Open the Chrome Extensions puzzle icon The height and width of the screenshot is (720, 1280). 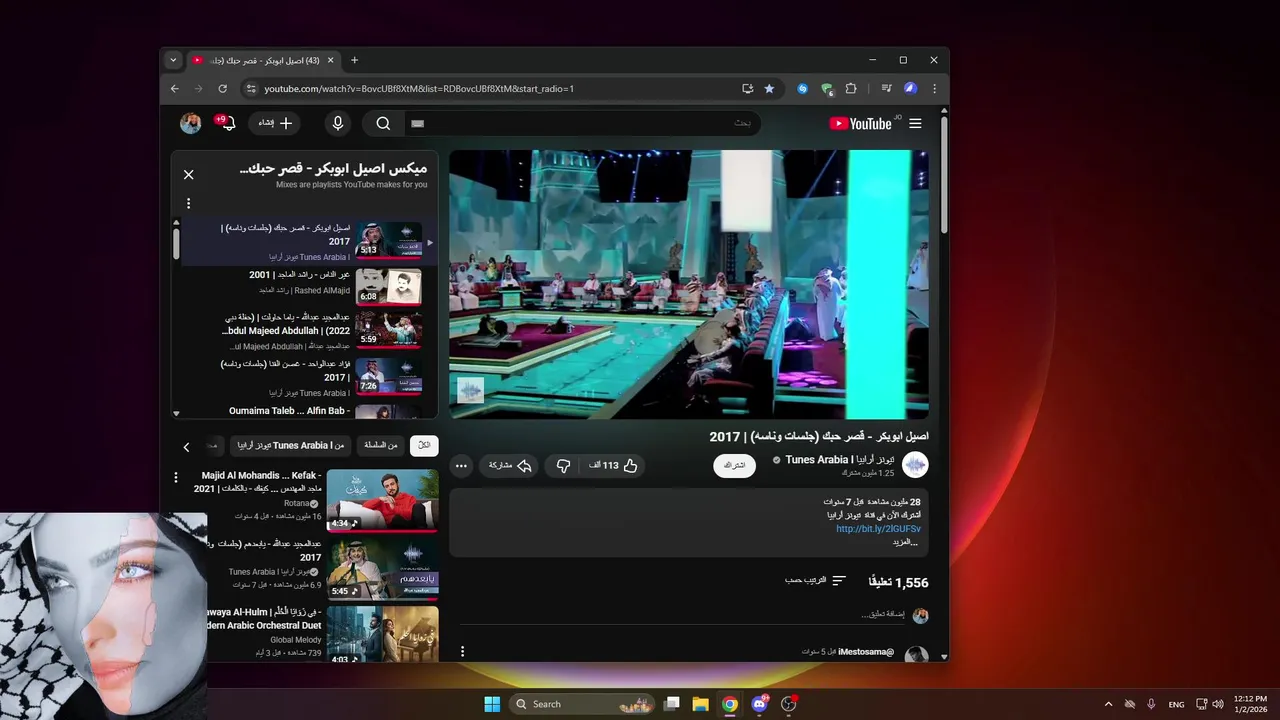pos(851,88)
